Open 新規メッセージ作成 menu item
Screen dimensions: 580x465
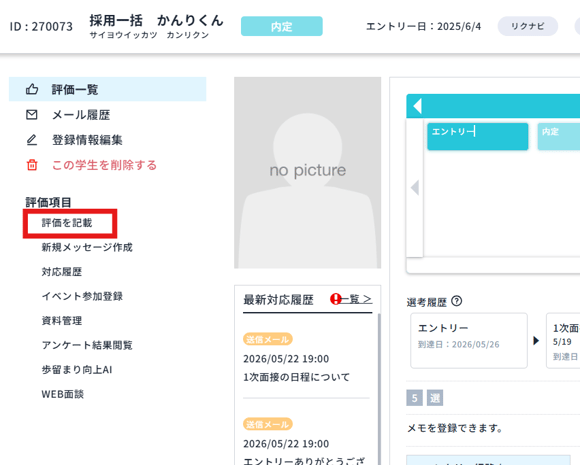(x=87, y=247)
